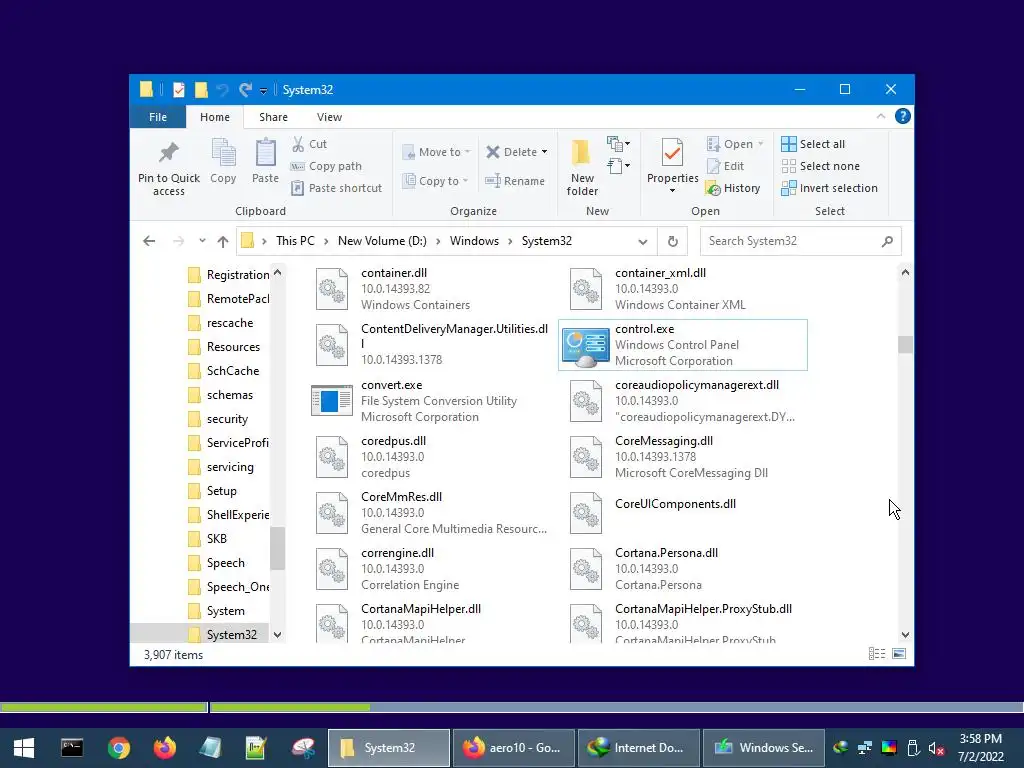Click Pin to Quick access icon
This screenshot has height=768, width=1024.
point(168,168)
